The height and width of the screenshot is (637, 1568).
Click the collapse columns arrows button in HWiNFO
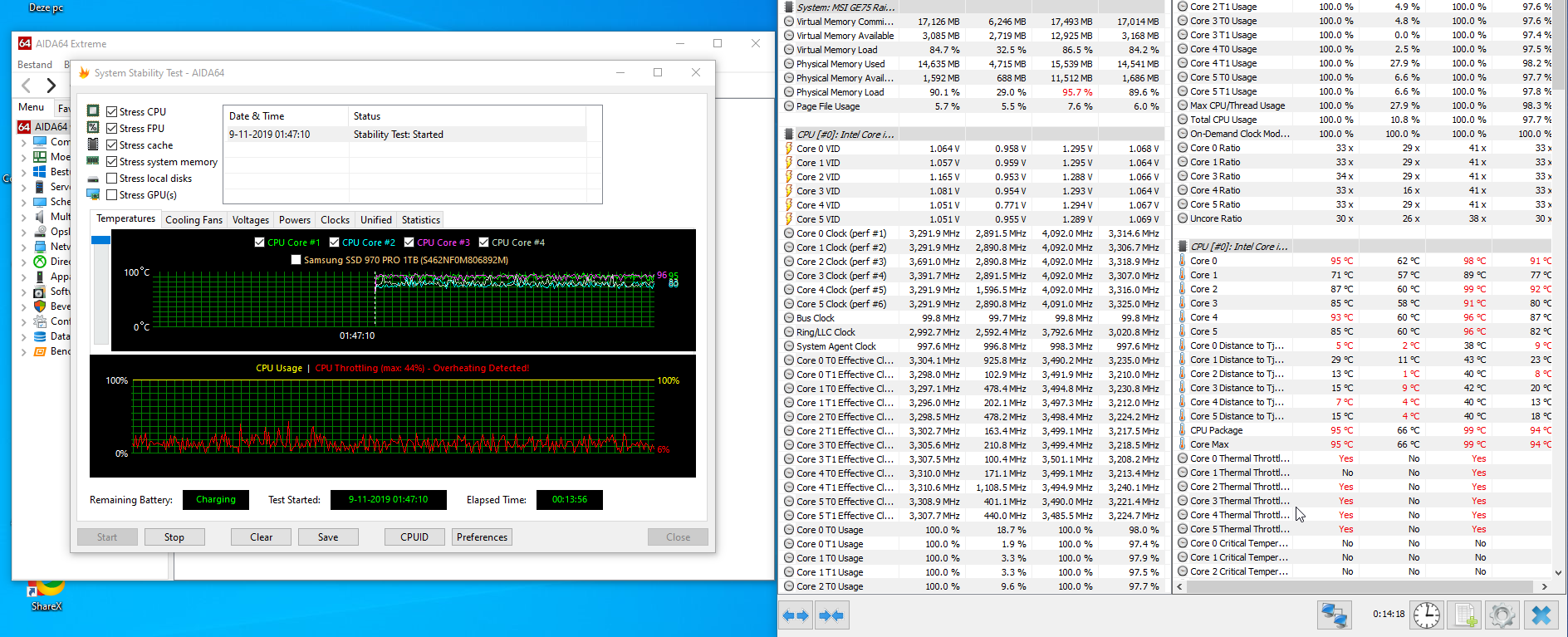pos(831,615)
